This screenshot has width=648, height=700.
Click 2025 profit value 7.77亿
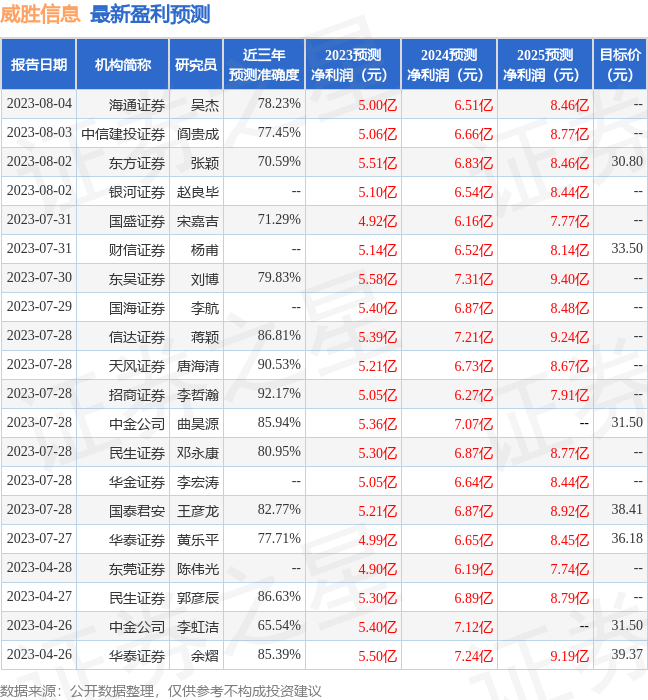(569, 221)
